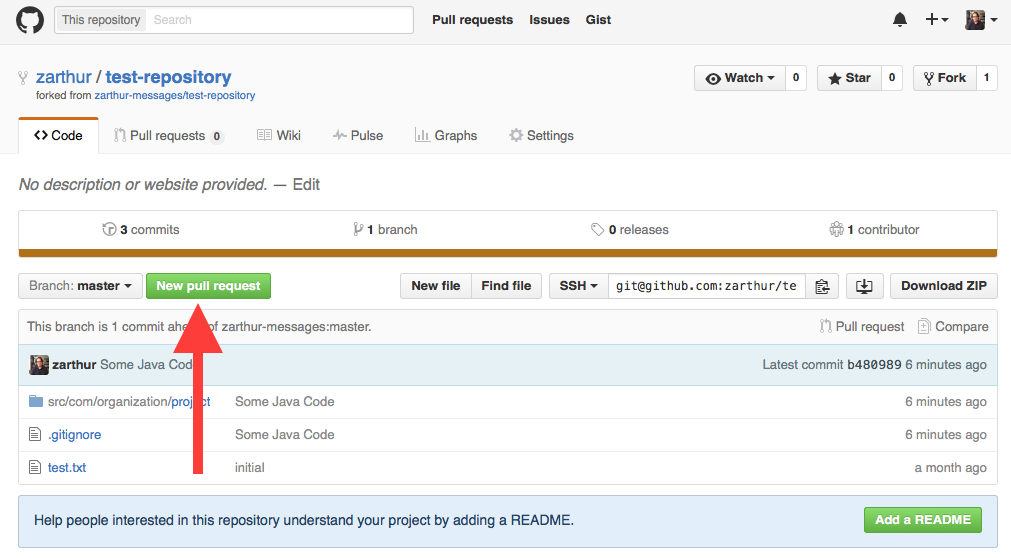View the 1 contributor page
This screenshot has width=1011, height=558.
(874, 230)
